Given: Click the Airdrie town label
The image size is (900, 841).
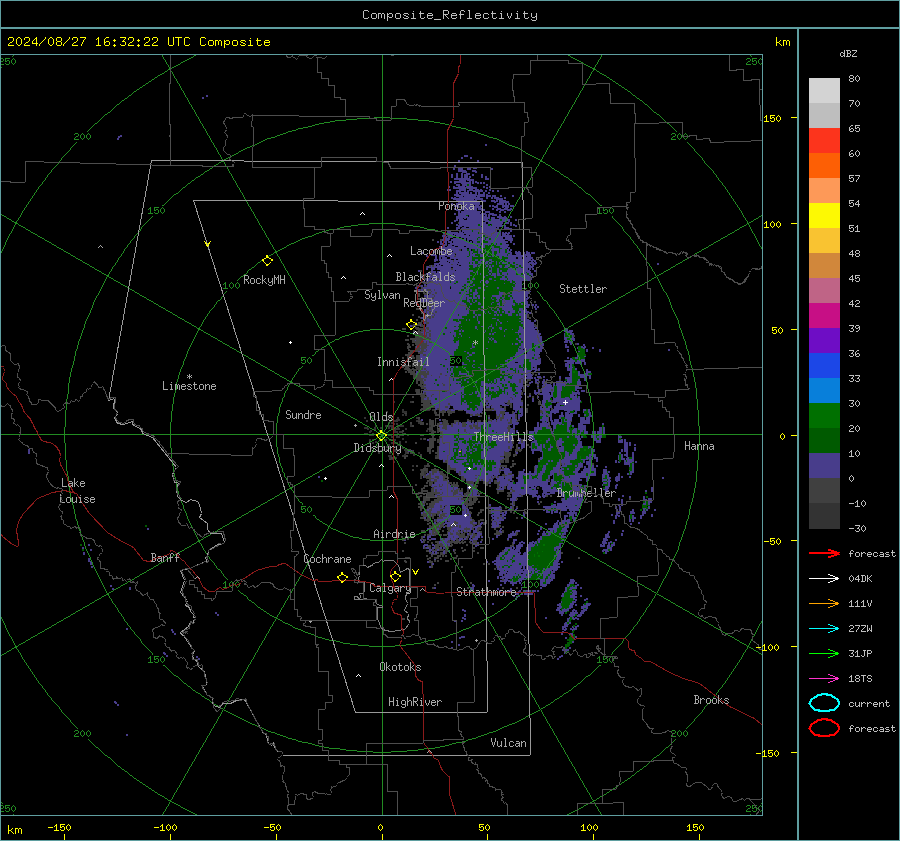Looking at the screenshot, I should click(x=394, y=534).
